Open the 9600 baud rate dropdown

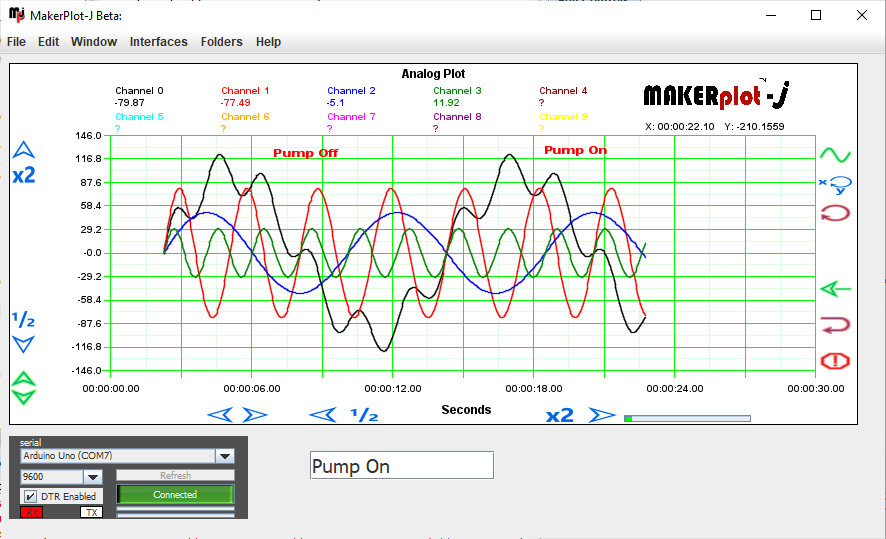click(93, 477)
